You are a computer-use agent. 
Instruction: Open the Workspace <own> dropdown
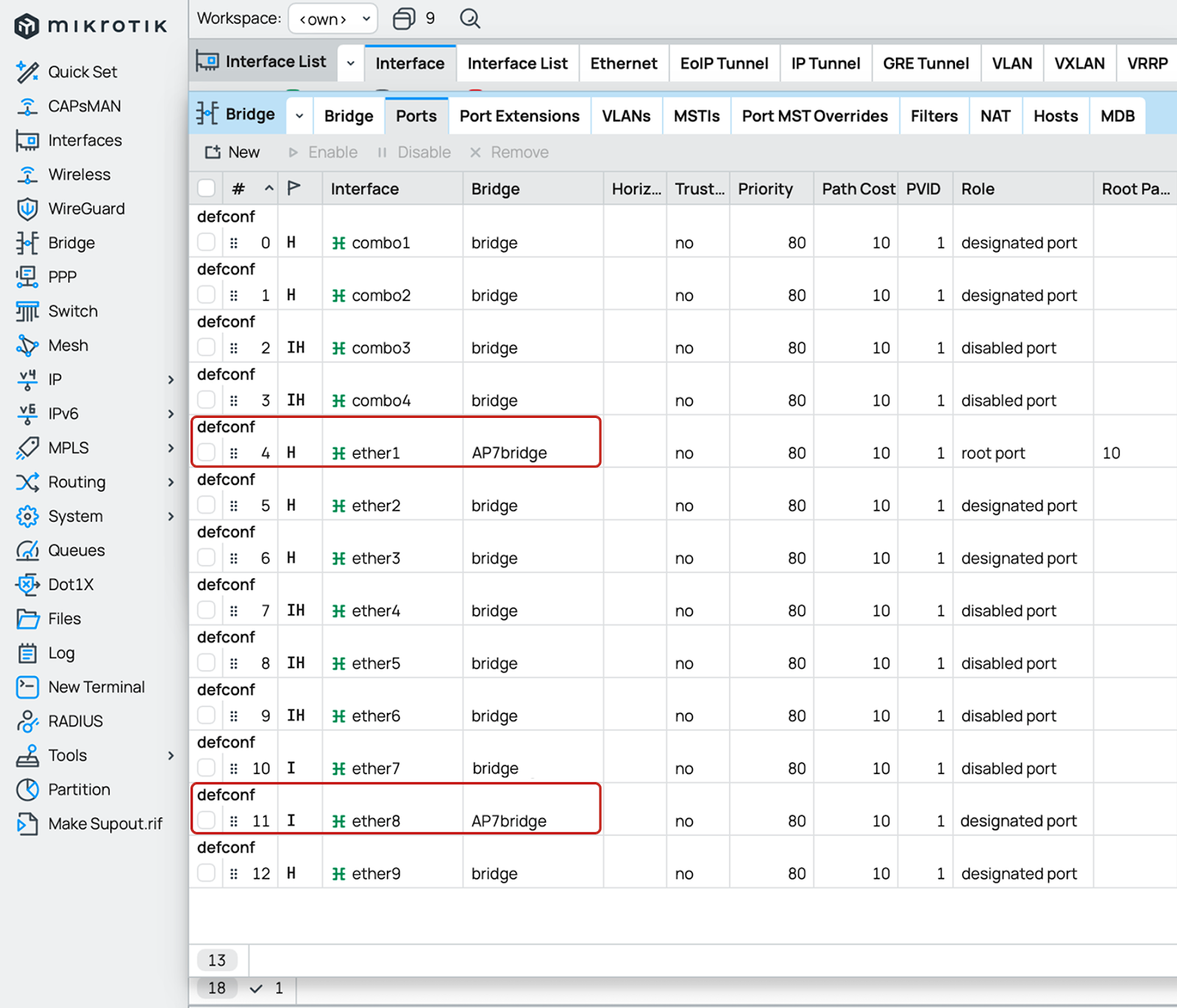[333, 18]
